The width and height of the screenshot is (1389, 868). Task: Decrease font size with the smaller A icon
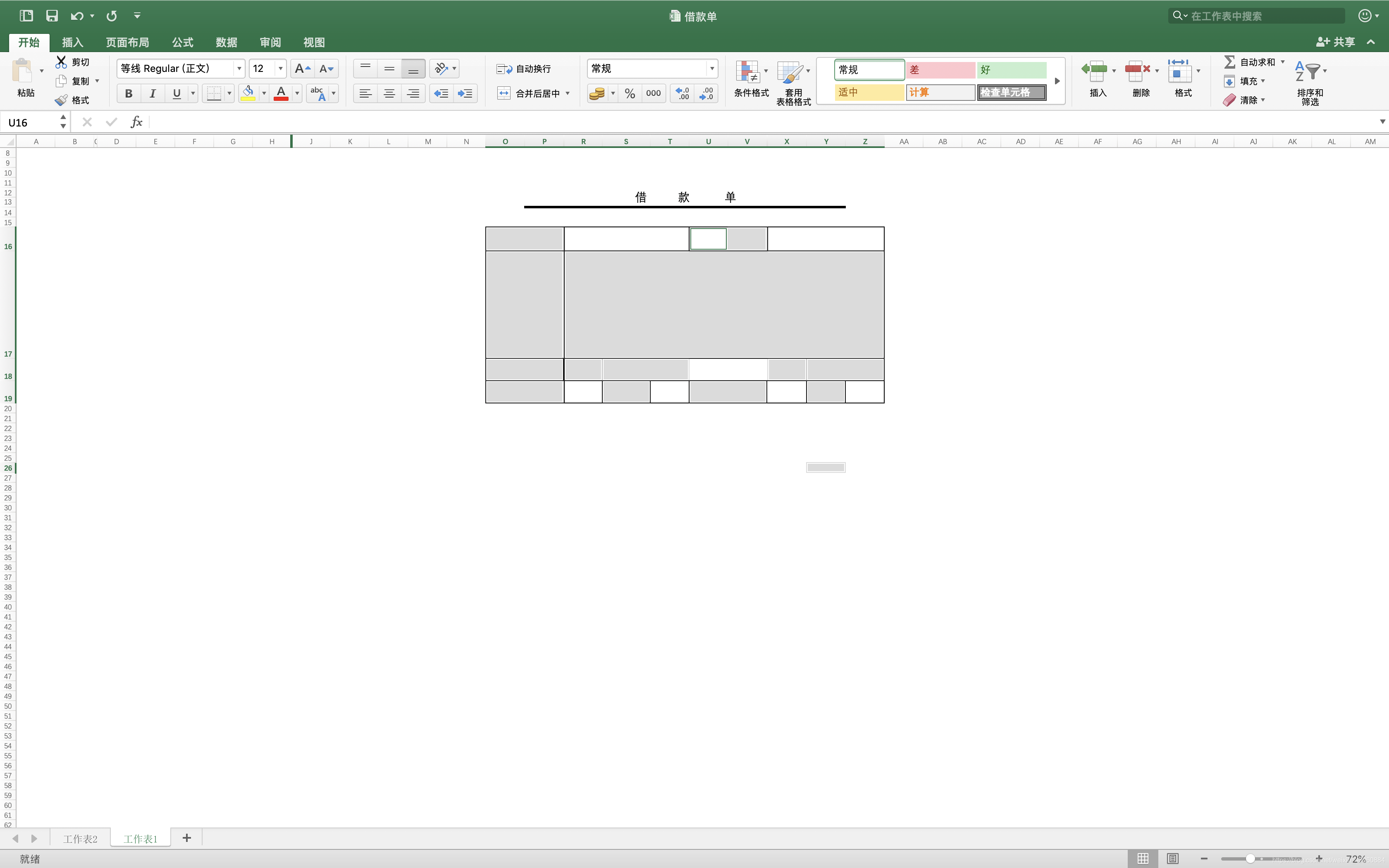click(326, 69)
